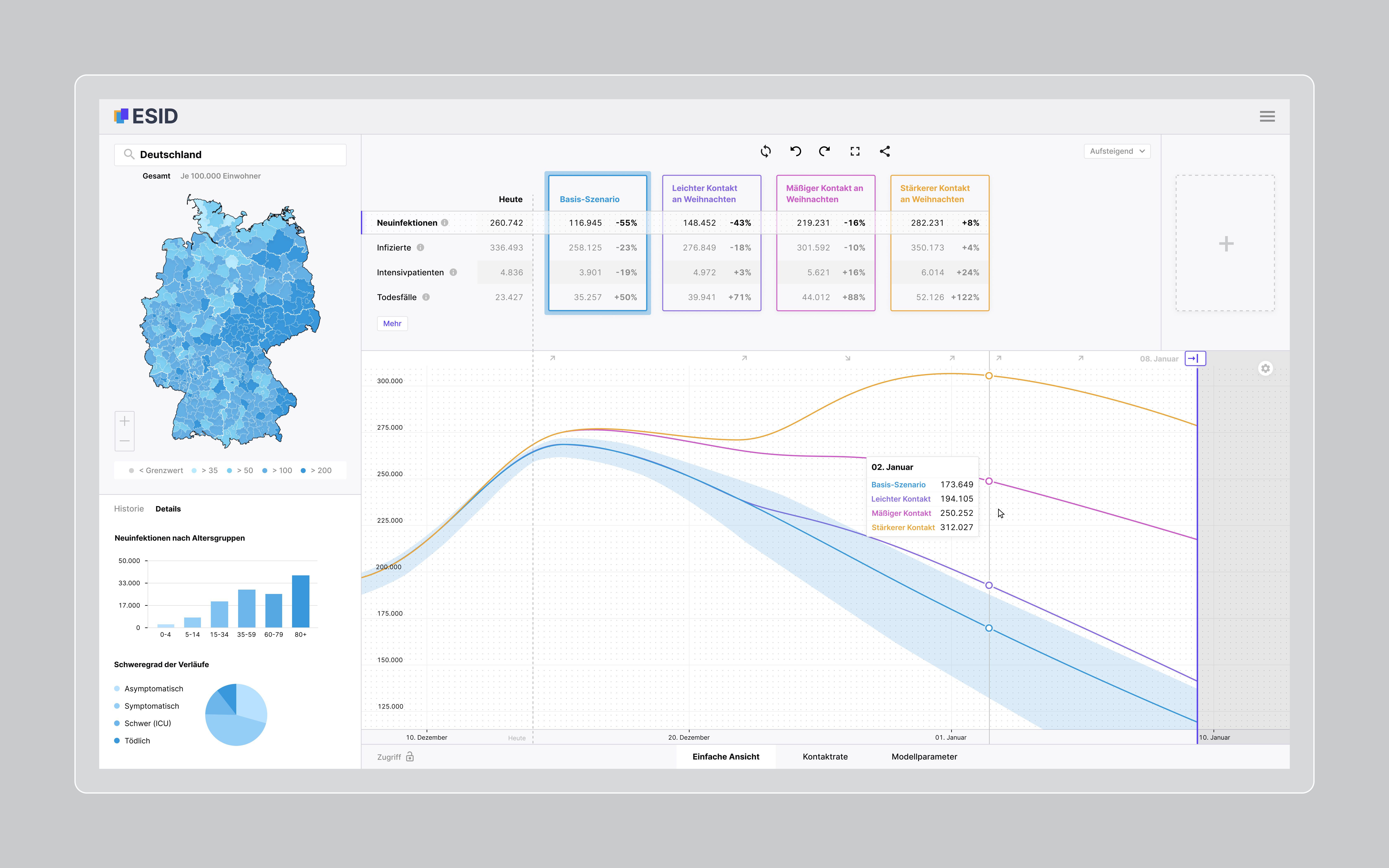
Task: Click the Zugriff lock icon
Action: coord(410,757)
